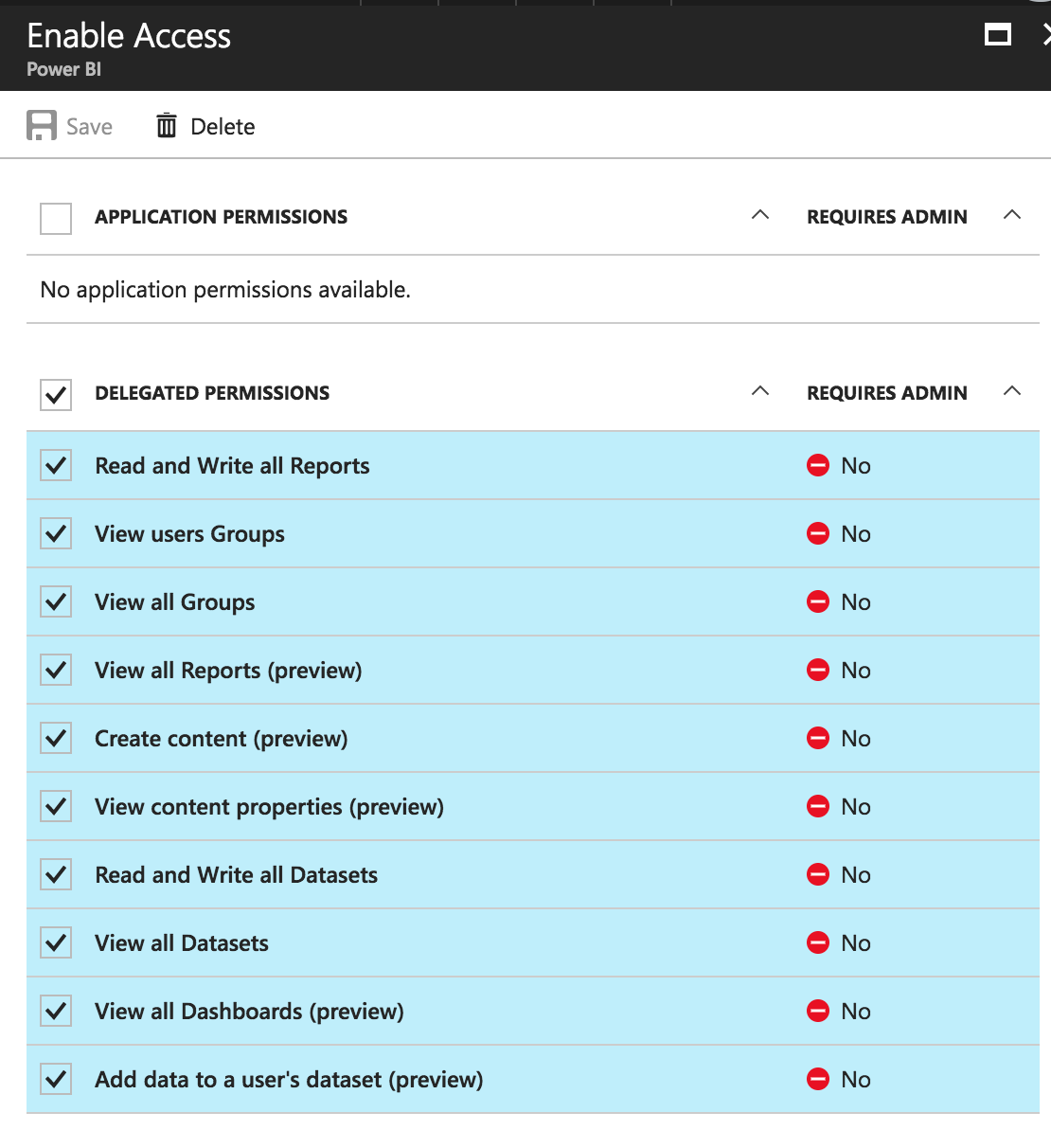Image resolution: width=1051 pixels, height=1148 pixels.
Task: Click the APPLICATION PERMISSIONS column header
Action: point(222,217)
